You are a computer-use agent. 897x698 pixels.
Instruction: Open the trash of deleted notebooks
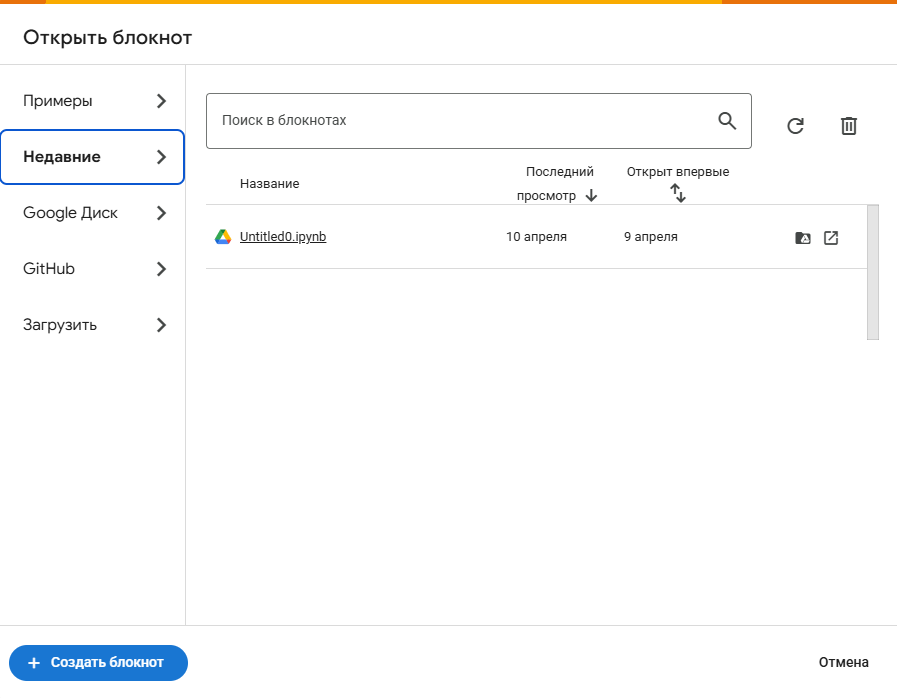(849, 126)
